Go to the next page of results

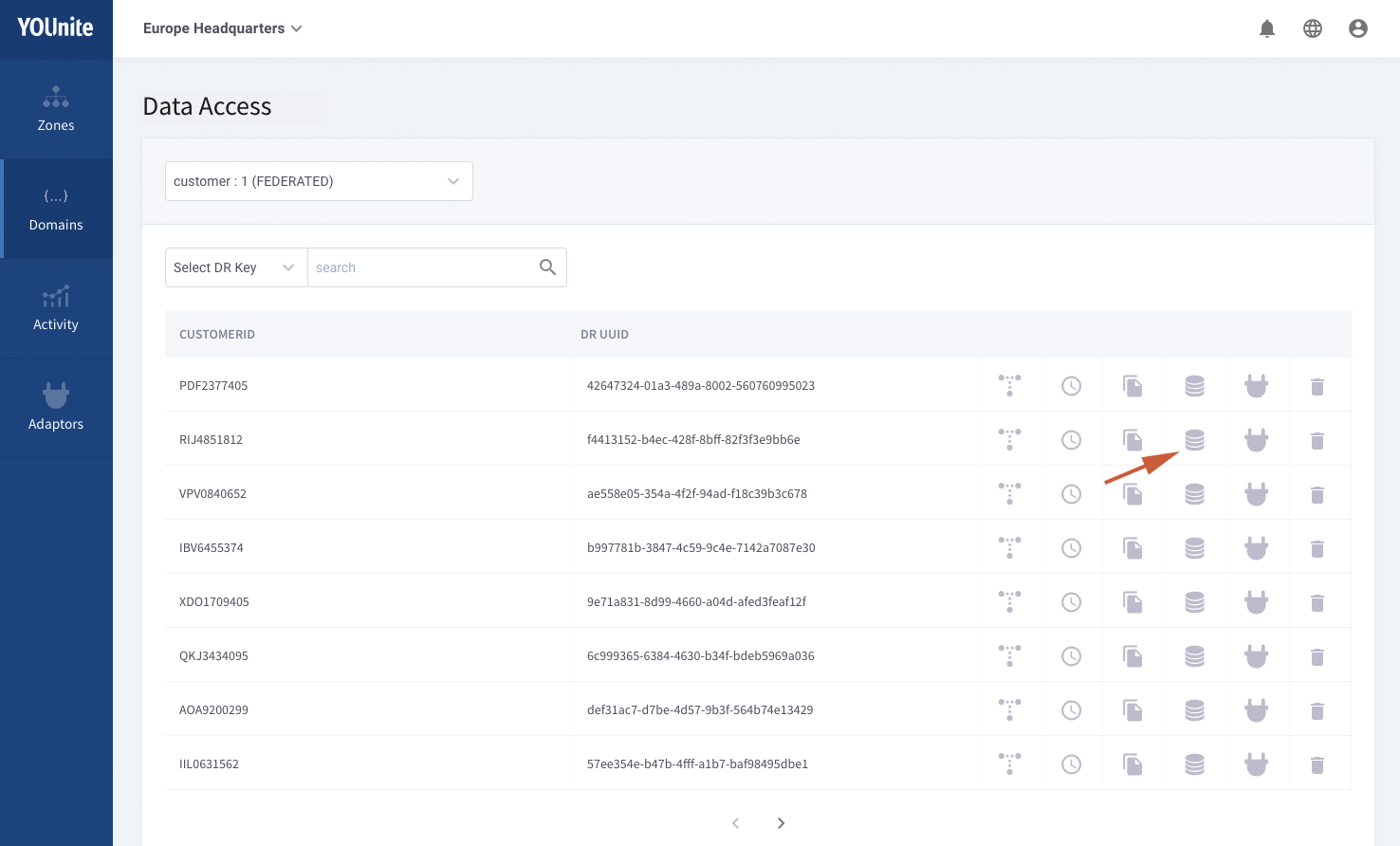pos(781,823)
